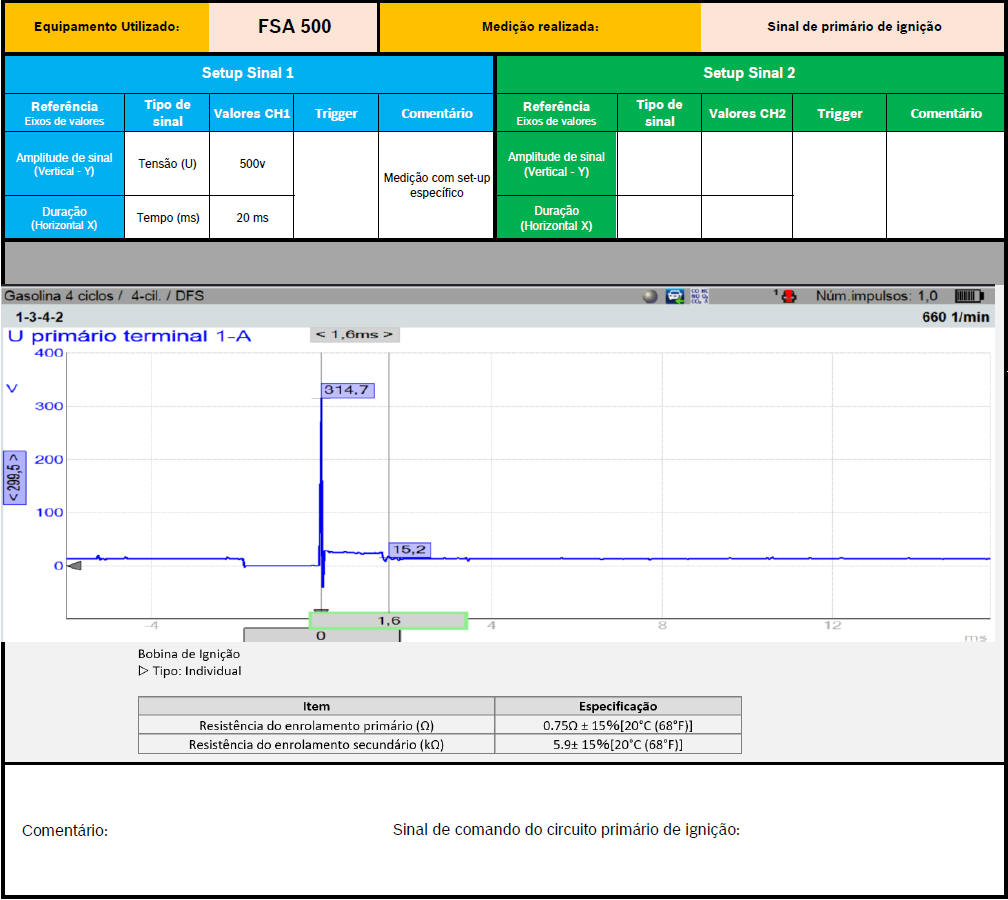This screenshot has width=1008, height=900.
Task: Click the blue vehicle identification icon
Action: [675, 296]
